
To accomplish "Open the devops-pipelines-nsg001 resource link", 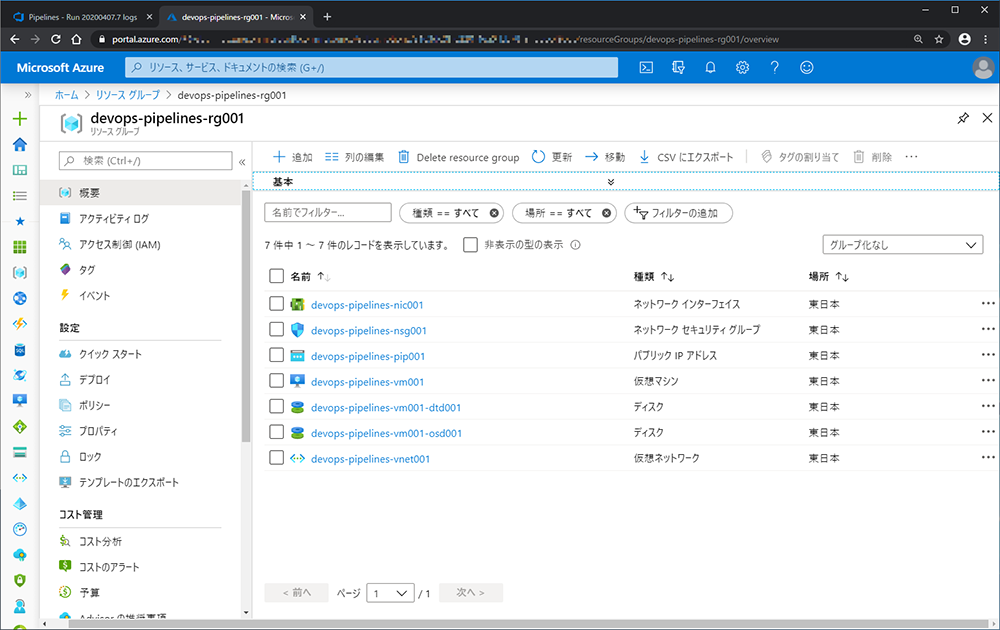I will pos(369,330).
